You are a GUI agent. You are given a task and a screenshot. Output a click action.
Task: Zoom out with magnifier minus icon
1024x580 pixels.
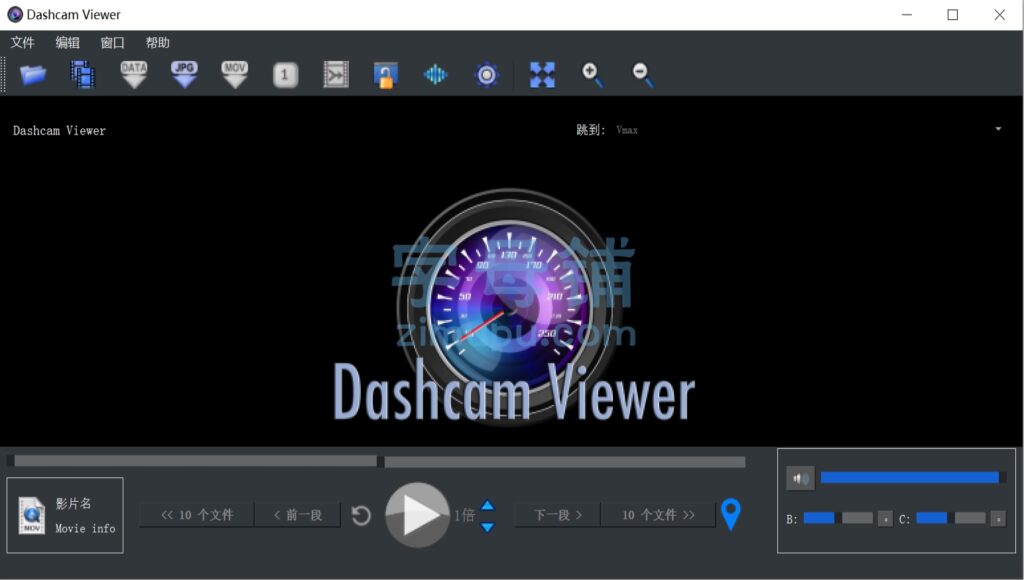click(643, 74)
